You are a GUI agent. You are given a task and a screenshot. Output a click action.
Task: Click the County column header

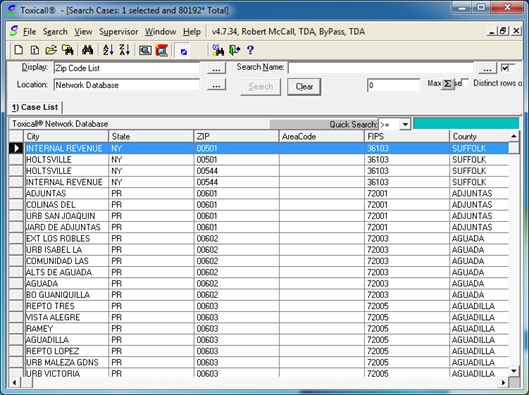tap(479, 137)
